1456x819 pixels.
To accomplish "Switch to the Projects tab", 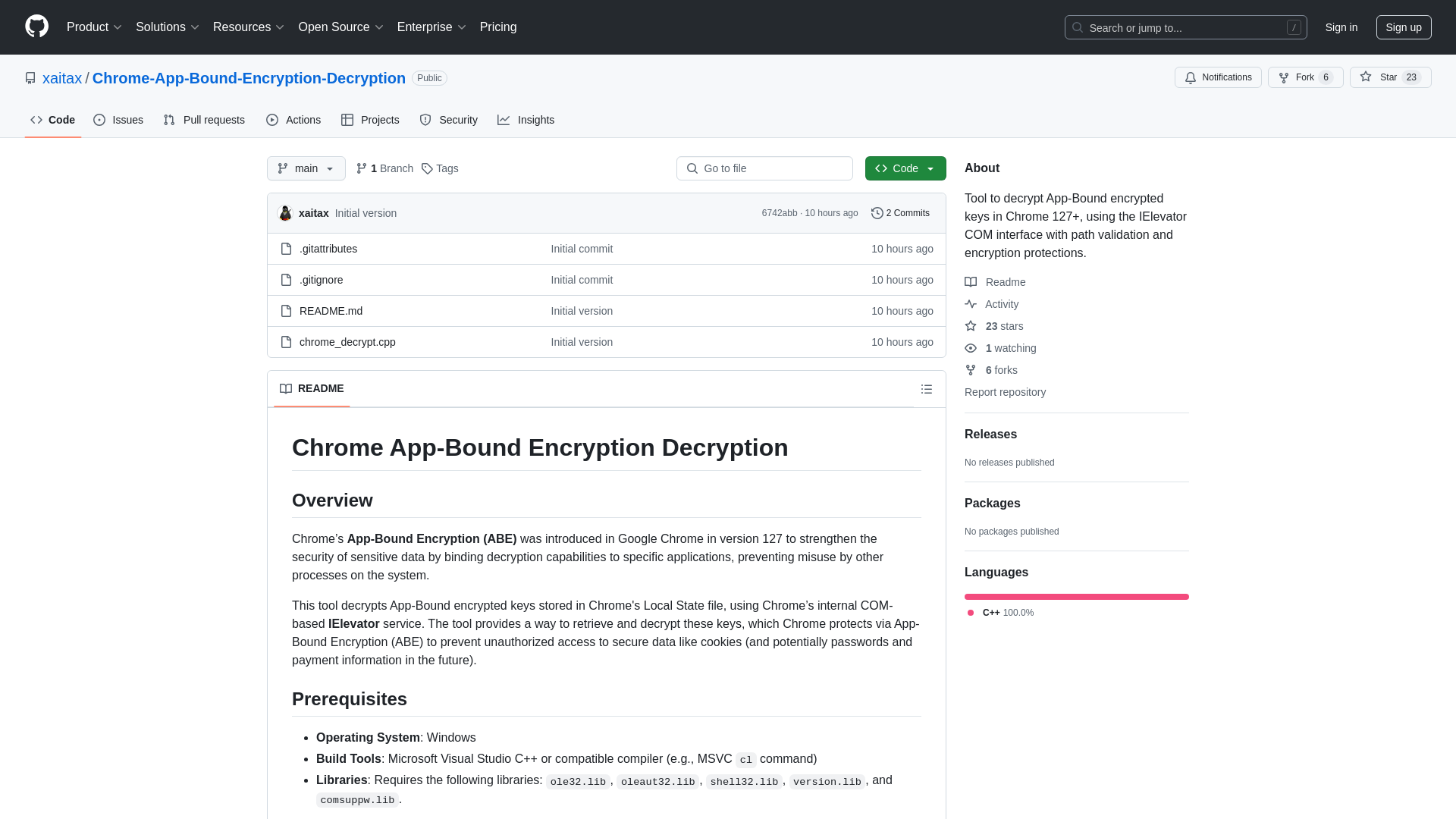I will click(370, 120).
